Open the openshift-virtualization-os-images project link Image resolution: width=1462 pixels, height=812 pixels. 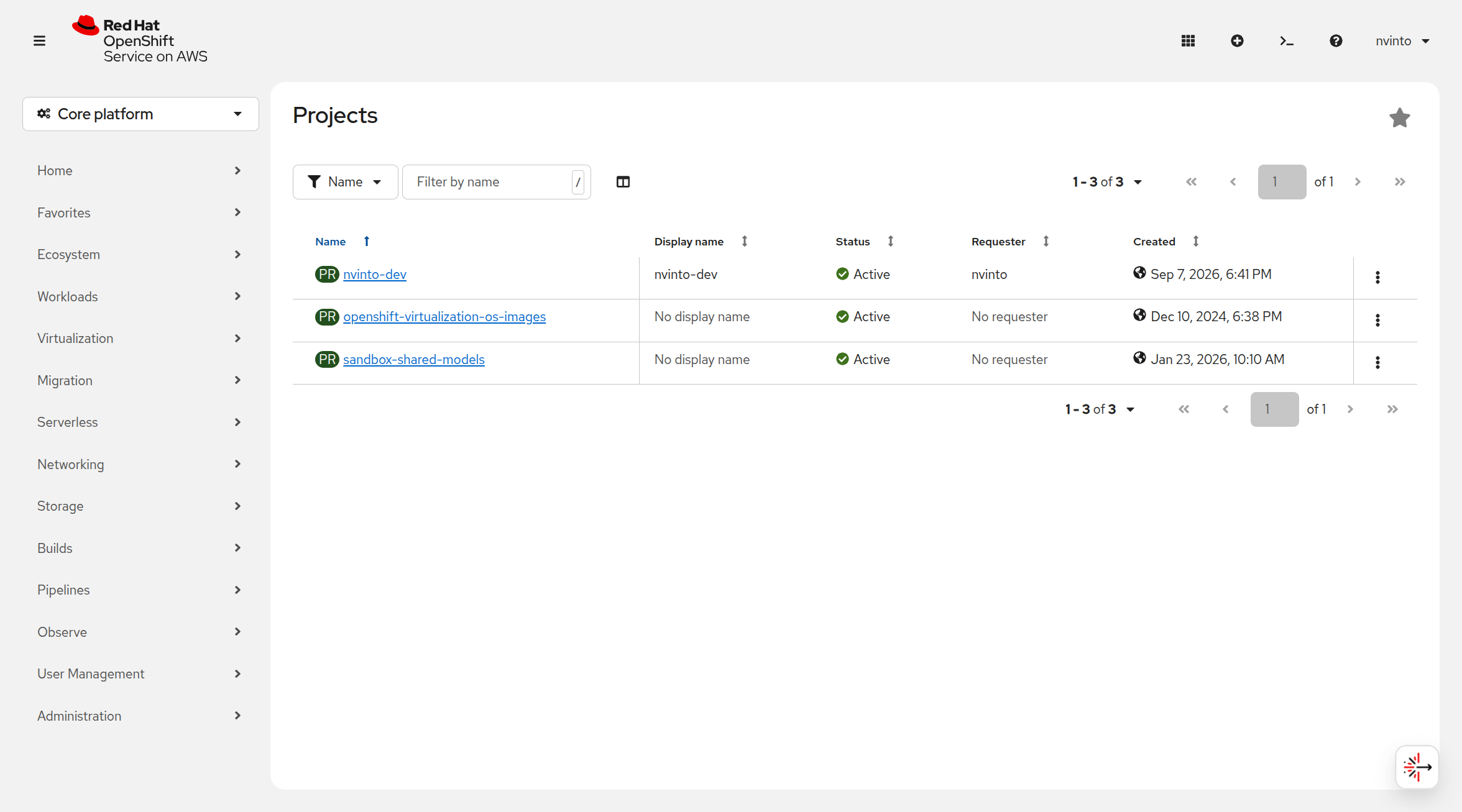click(444, 317)
